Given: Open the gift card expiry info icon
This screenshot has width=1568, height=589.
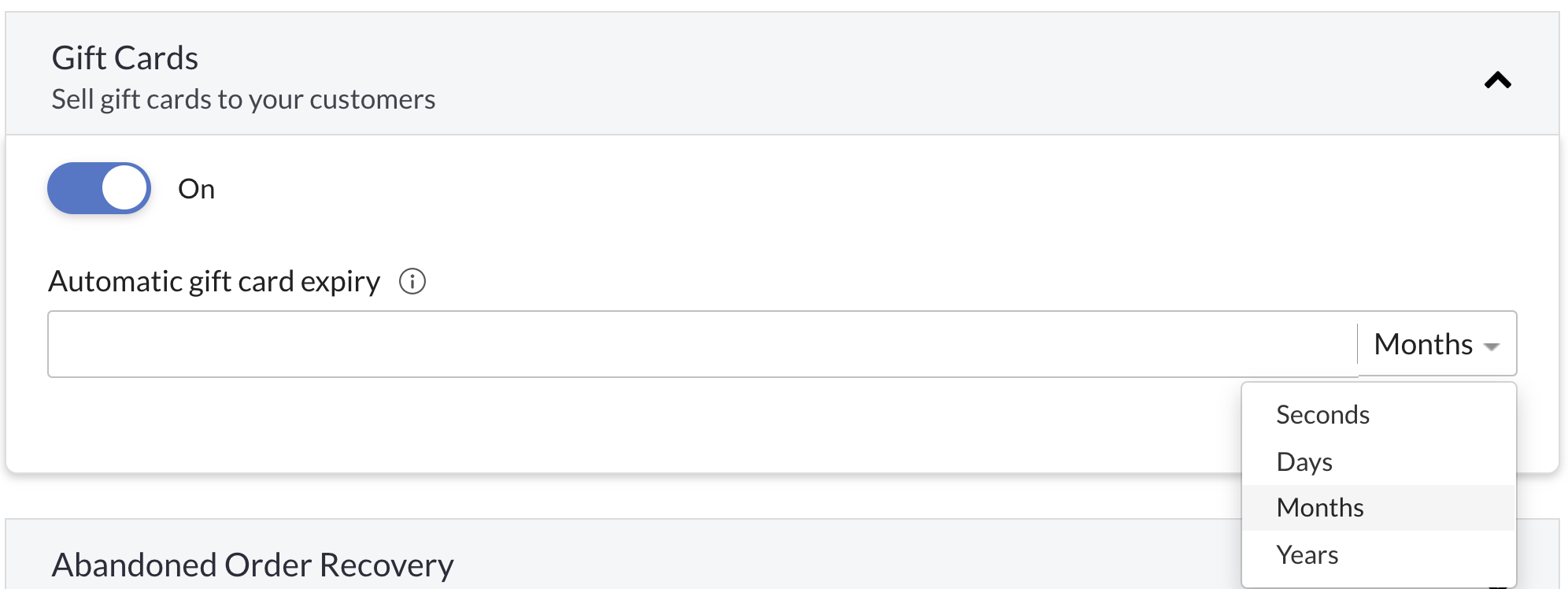Looking at the screenshot, I should [x=412, y=281].
